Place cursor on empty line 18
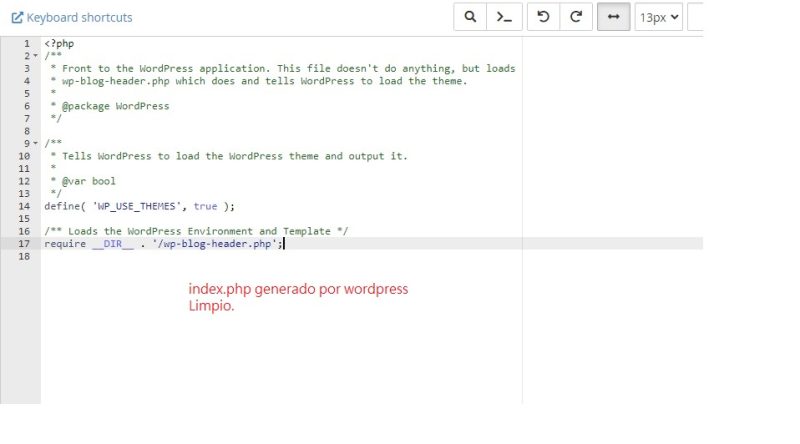The image size is (800, 444). [200, 257]
